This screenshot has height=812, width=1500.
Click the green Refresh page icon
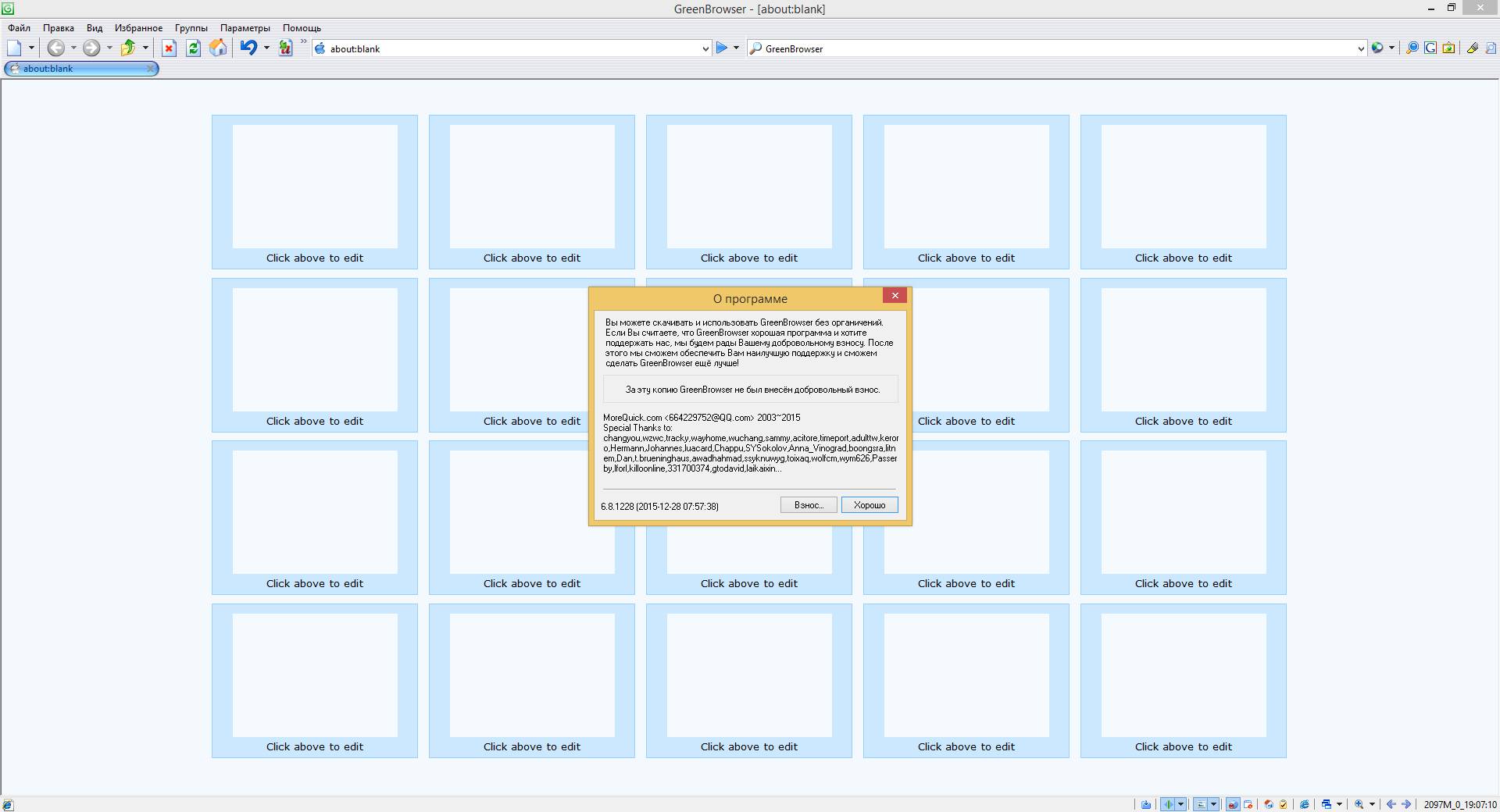193,48
